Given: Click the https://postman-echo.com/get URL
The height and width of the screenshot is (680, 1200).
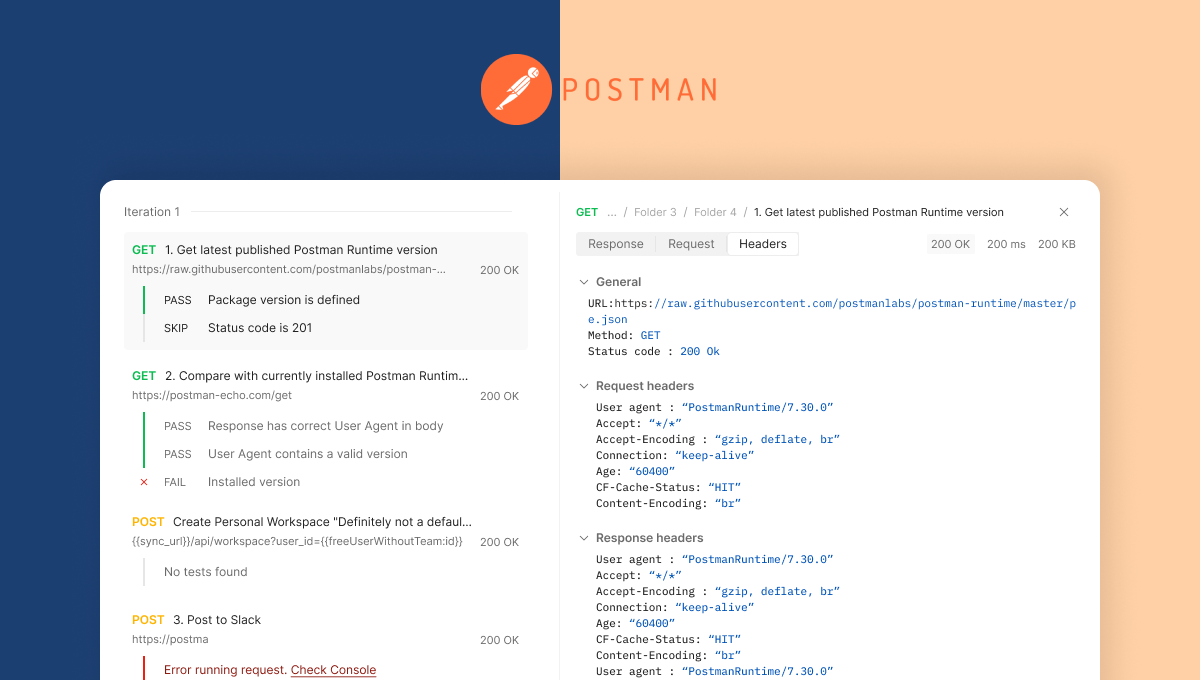Looking at the screenshot, I should tap(212, 396).
